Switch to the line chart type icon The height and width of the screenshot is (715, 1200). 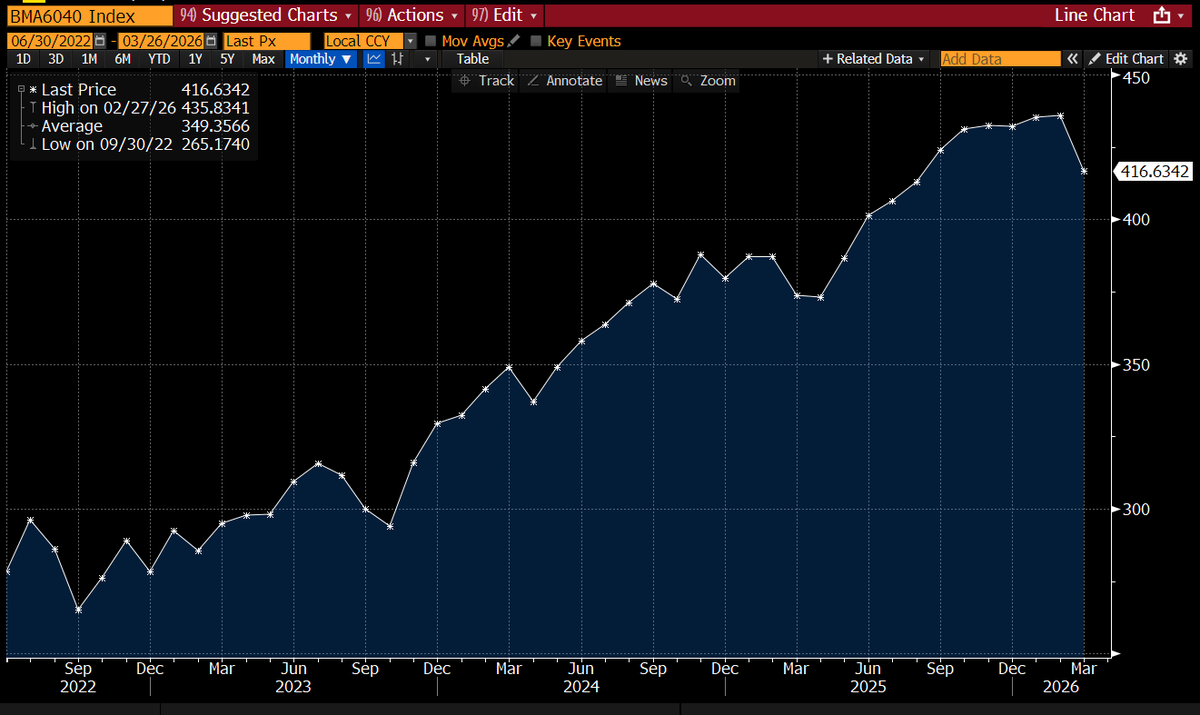[374, 59]
